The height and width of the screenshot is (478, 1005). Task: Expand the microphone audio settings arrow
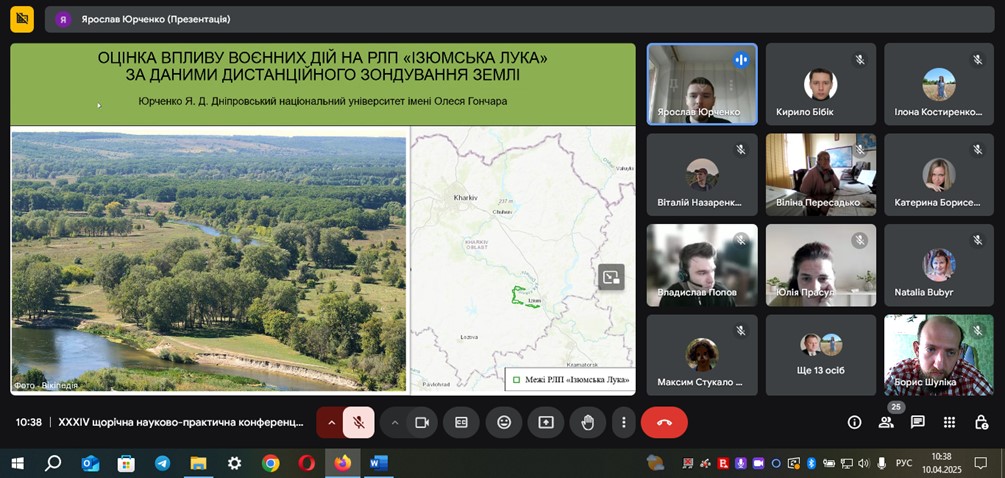point(331,422)
